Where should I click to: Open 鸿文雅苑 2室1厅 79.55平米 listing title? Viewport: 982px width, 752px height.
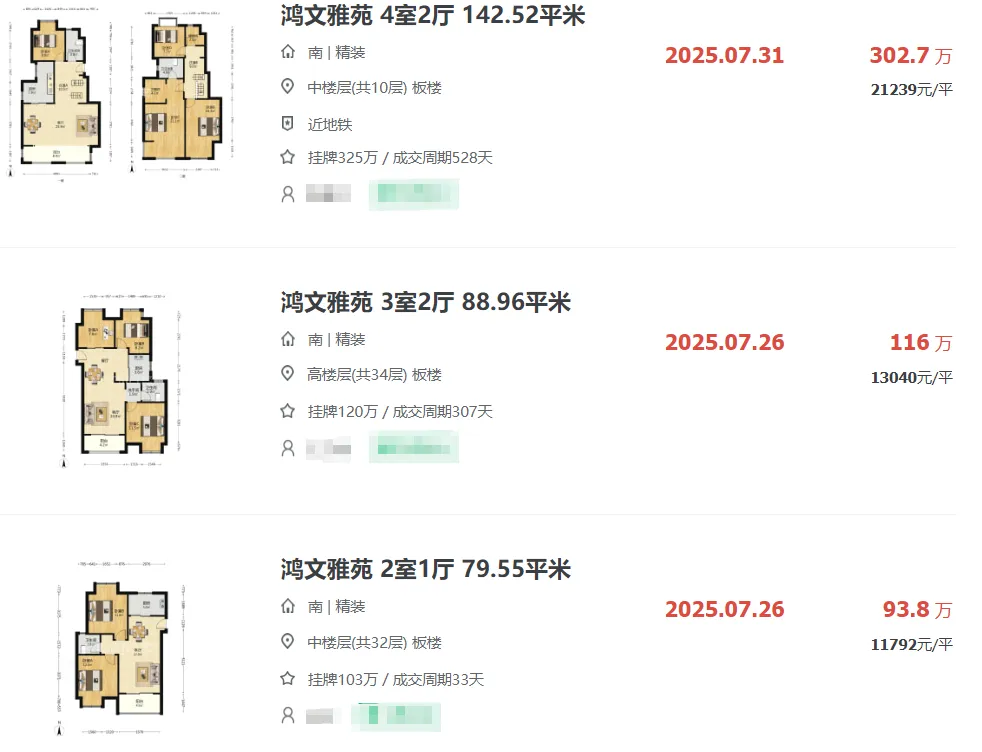tap(426, 569)
